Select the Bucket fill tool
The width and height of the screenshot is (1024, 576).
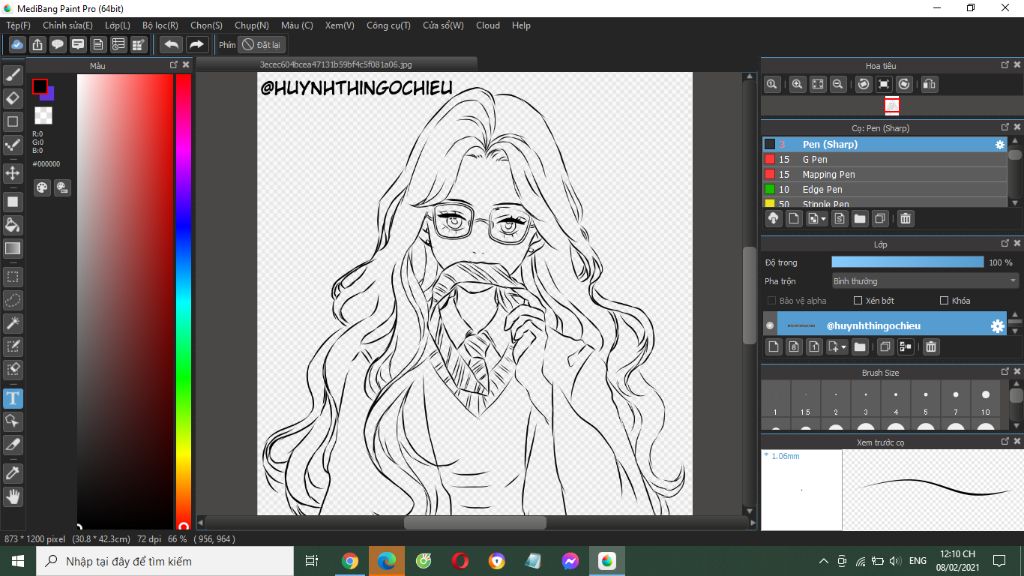click(12, 225)
